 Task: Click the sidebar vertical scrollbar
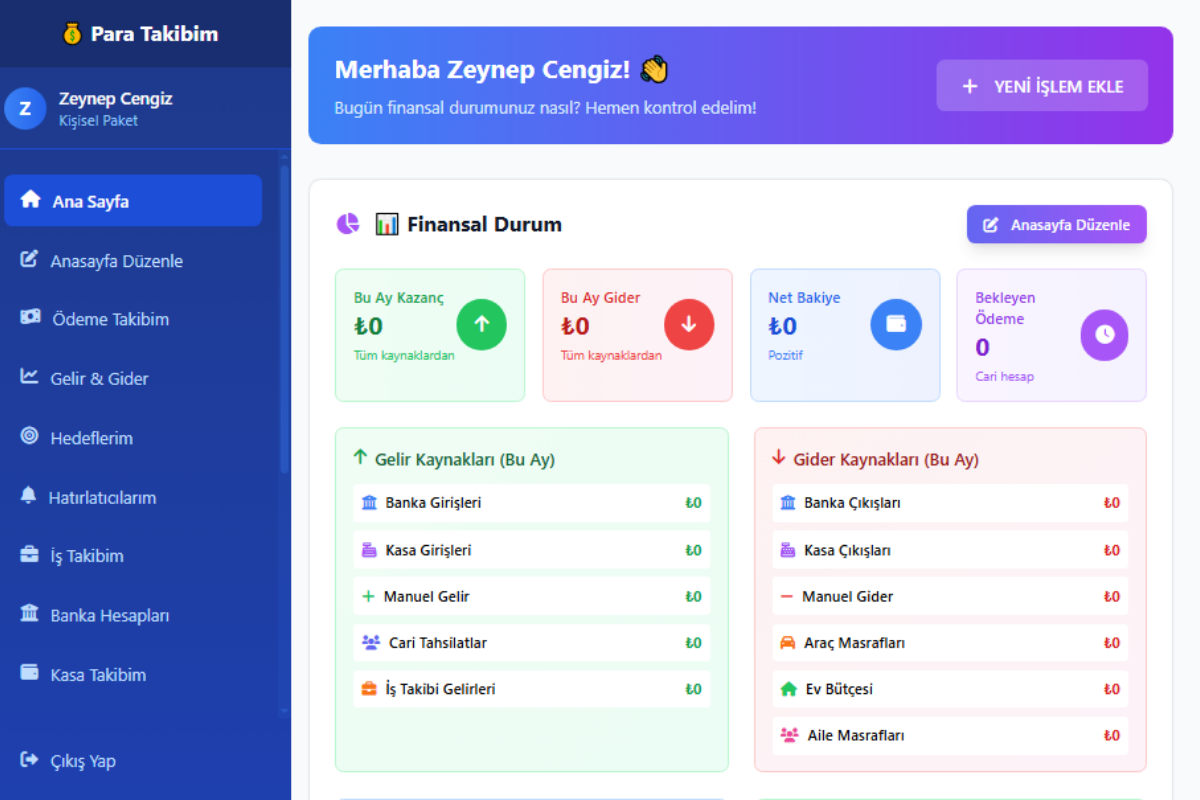point(284,320)
